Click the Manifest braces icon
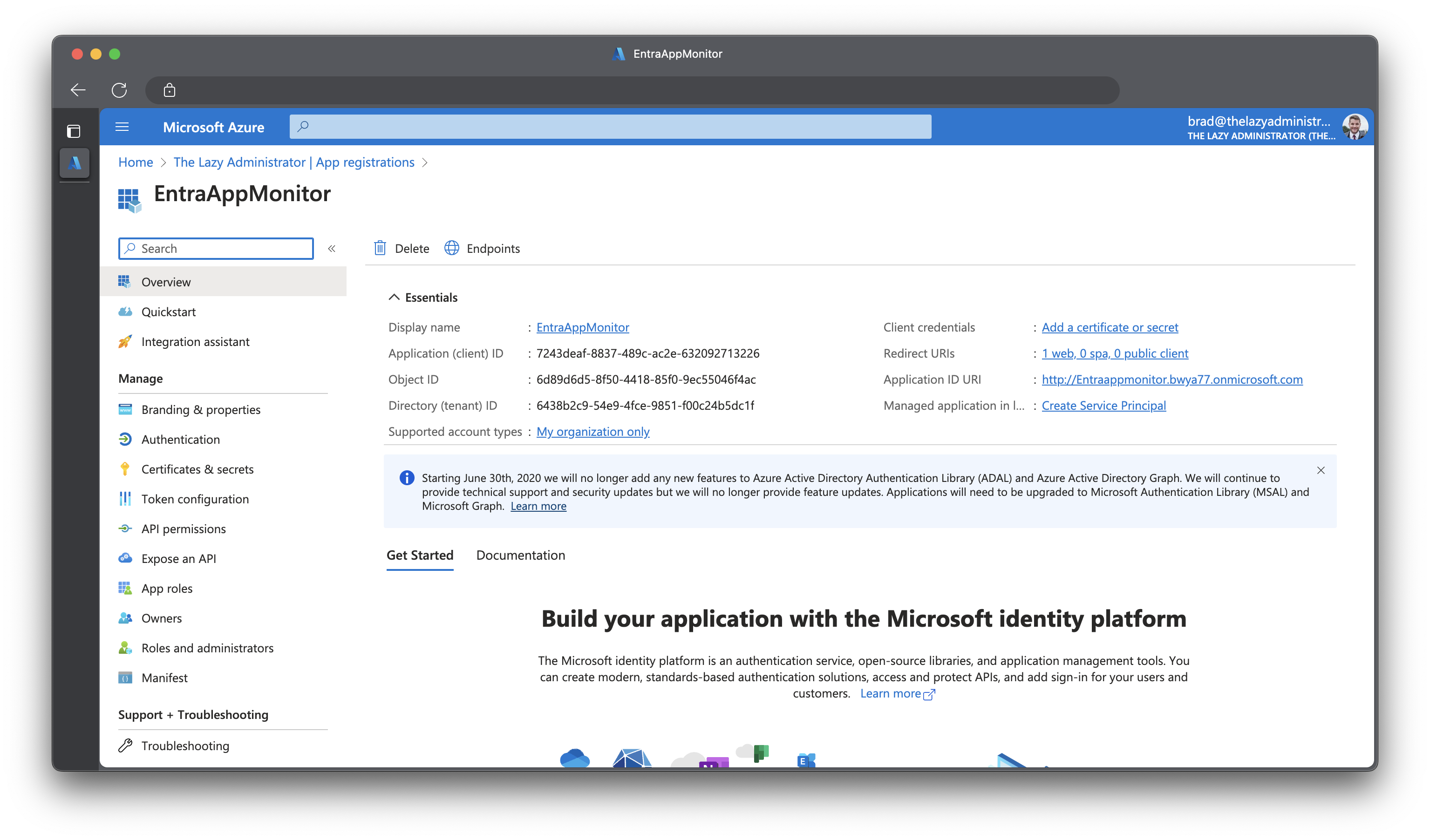1430x840 pixels. click(125, 677)
